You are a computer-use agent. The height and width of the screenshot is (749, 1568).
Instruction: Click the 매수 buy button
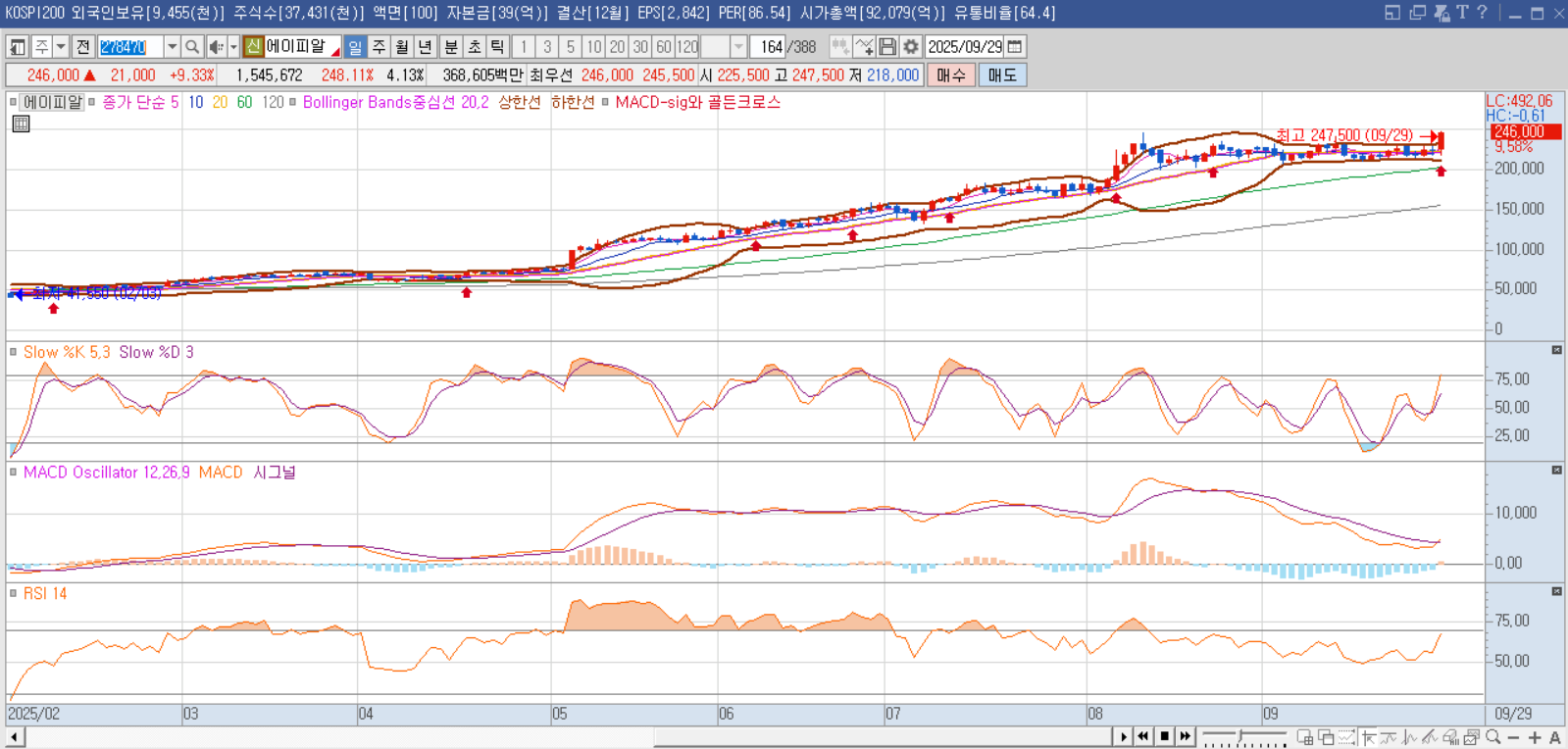[950, 75]
